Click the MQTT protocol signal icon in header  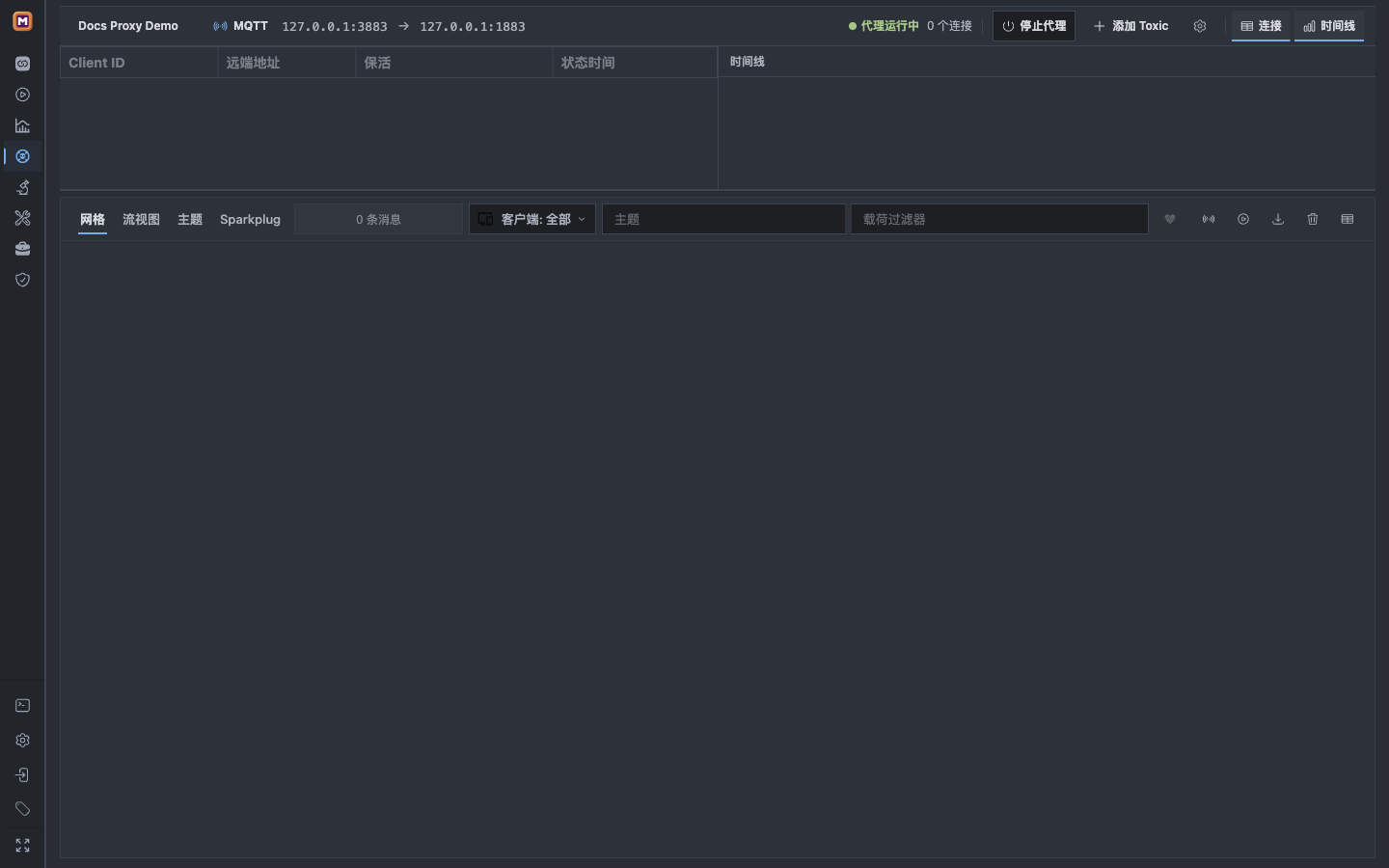tap(220, 26)
